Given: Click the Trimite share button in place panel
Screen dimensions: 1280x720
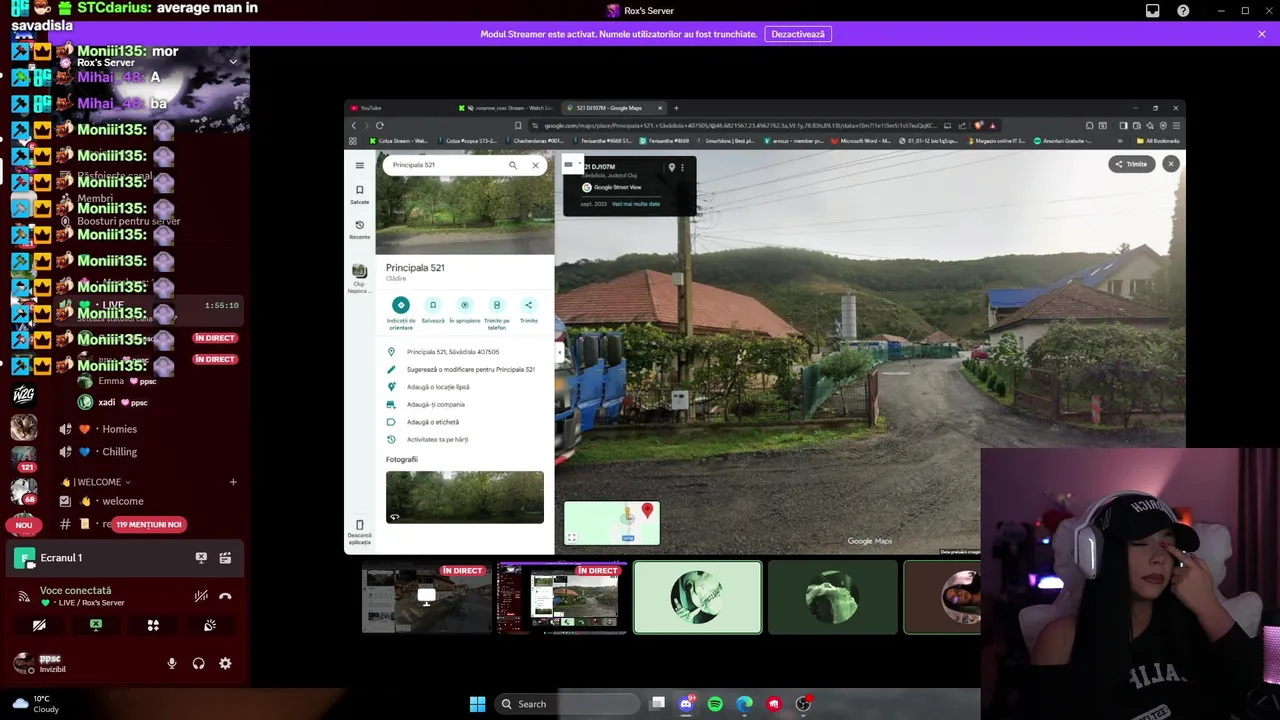Looking at the screenshot, I should (529, 311).
